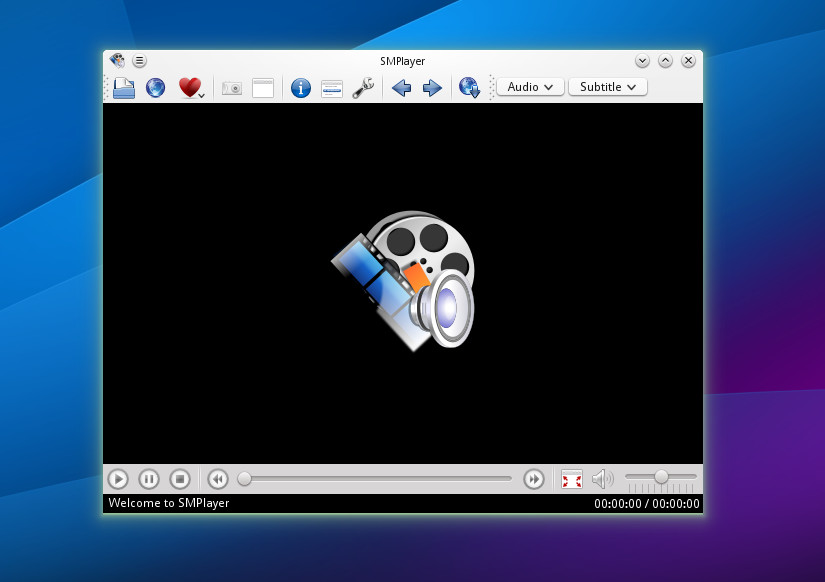Rewind with the double-left arrow button
Viewport: 825px width, 582px height.
[218, 479]
